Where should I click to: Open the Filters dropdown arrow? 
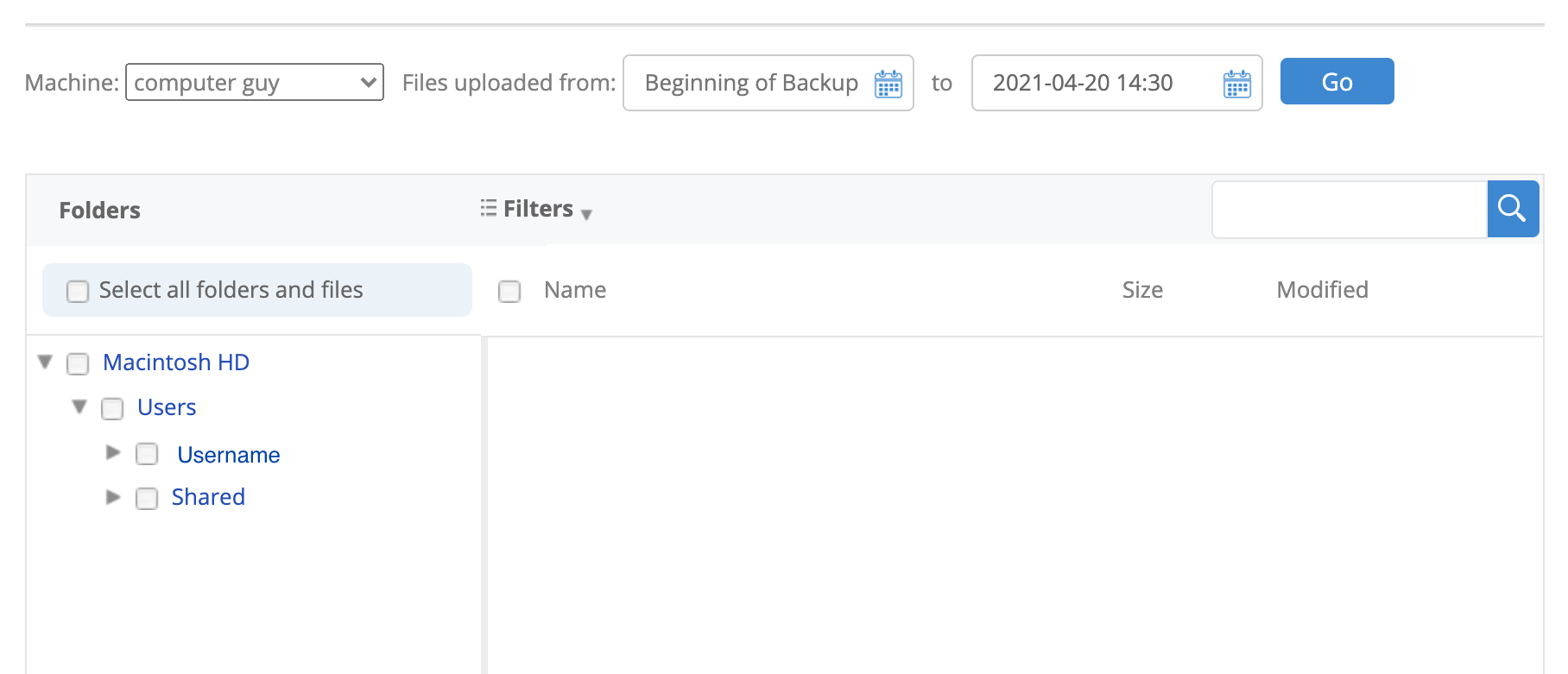586,214
